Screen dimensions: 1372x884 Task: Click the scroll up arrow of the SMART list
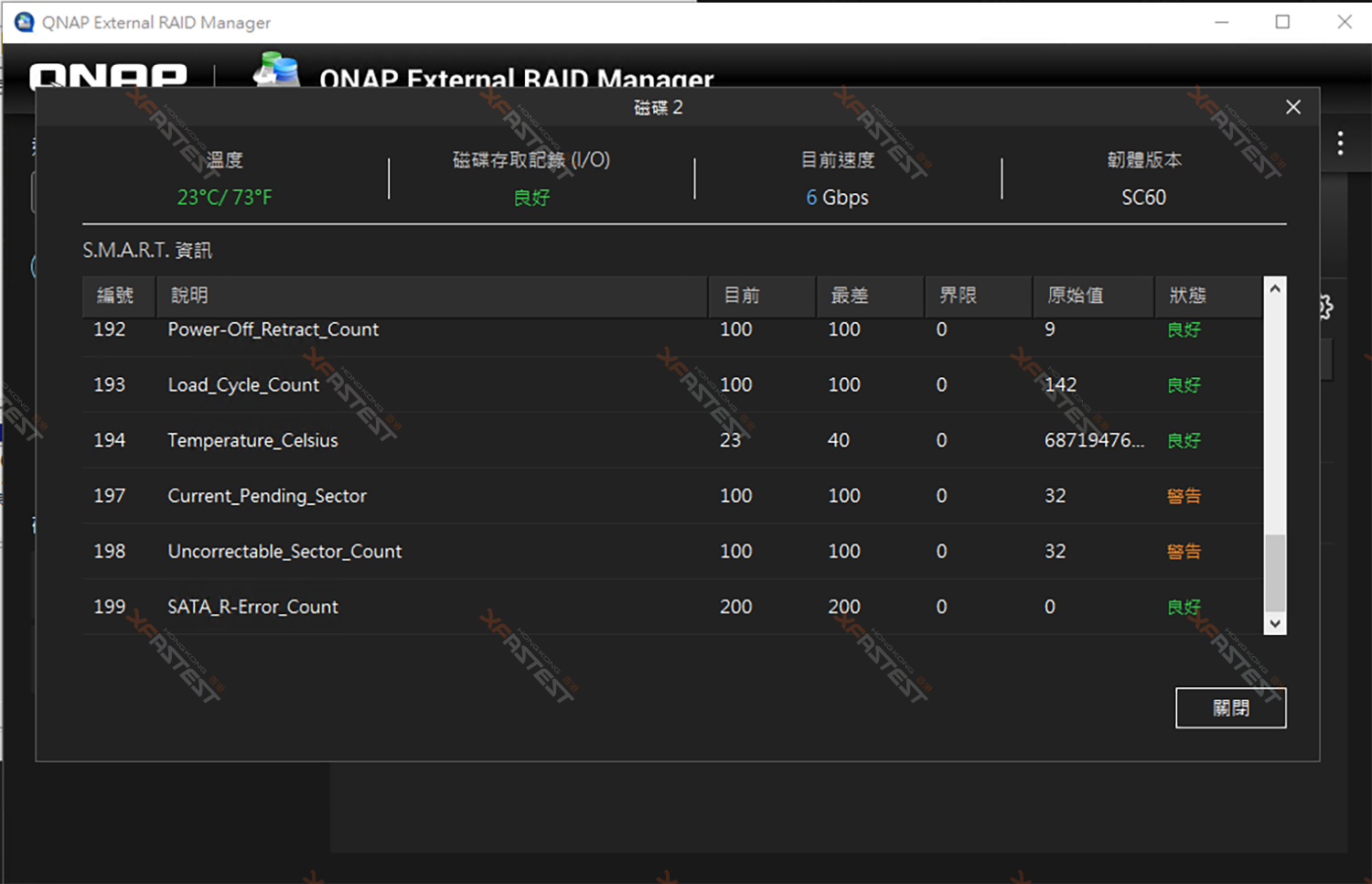[1275, 288]
